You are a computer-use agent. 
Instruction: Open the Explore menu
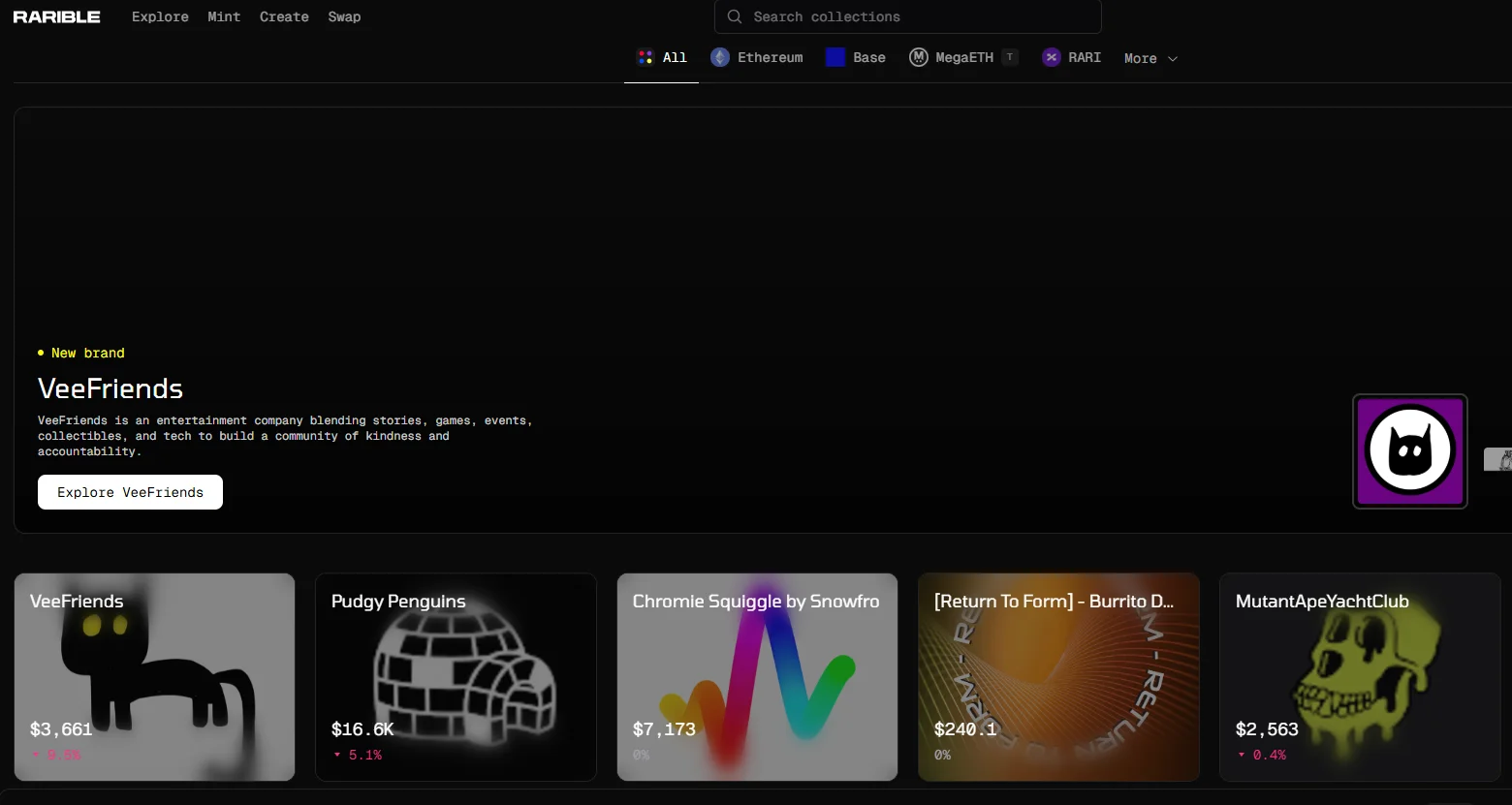click(160, 16)
